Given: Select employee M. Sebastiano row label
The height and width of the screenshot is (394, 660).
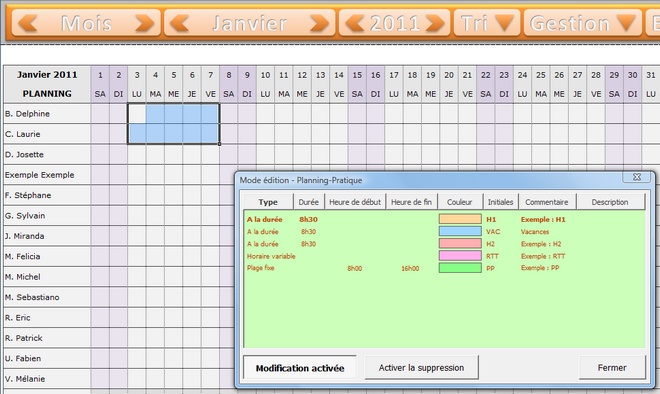Looking at the screenshot, I should click(x=47, y=297).
